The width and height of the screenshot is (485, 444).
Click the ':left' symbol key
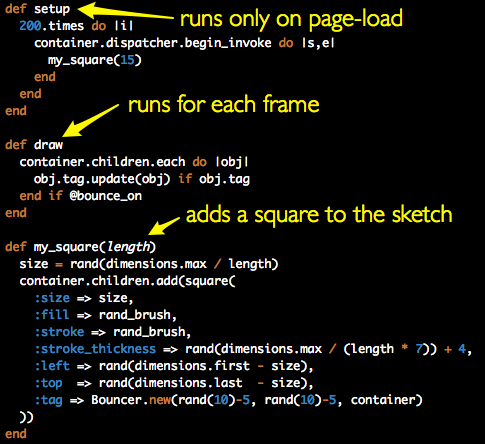(52, 366)
